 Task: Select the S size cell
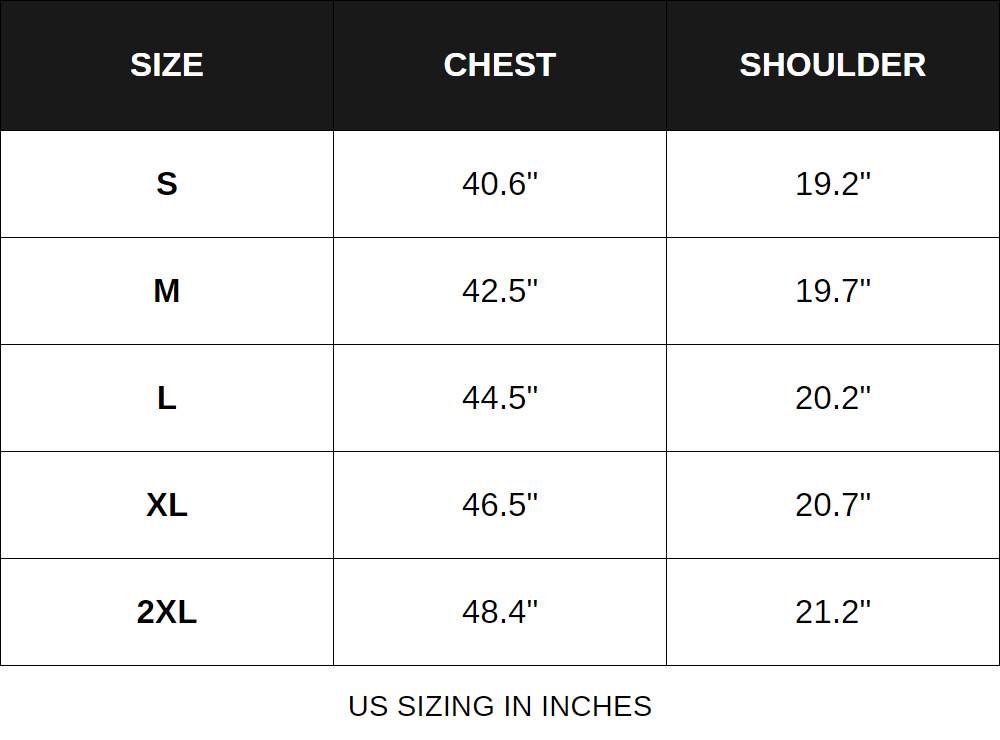pos(167,184)
